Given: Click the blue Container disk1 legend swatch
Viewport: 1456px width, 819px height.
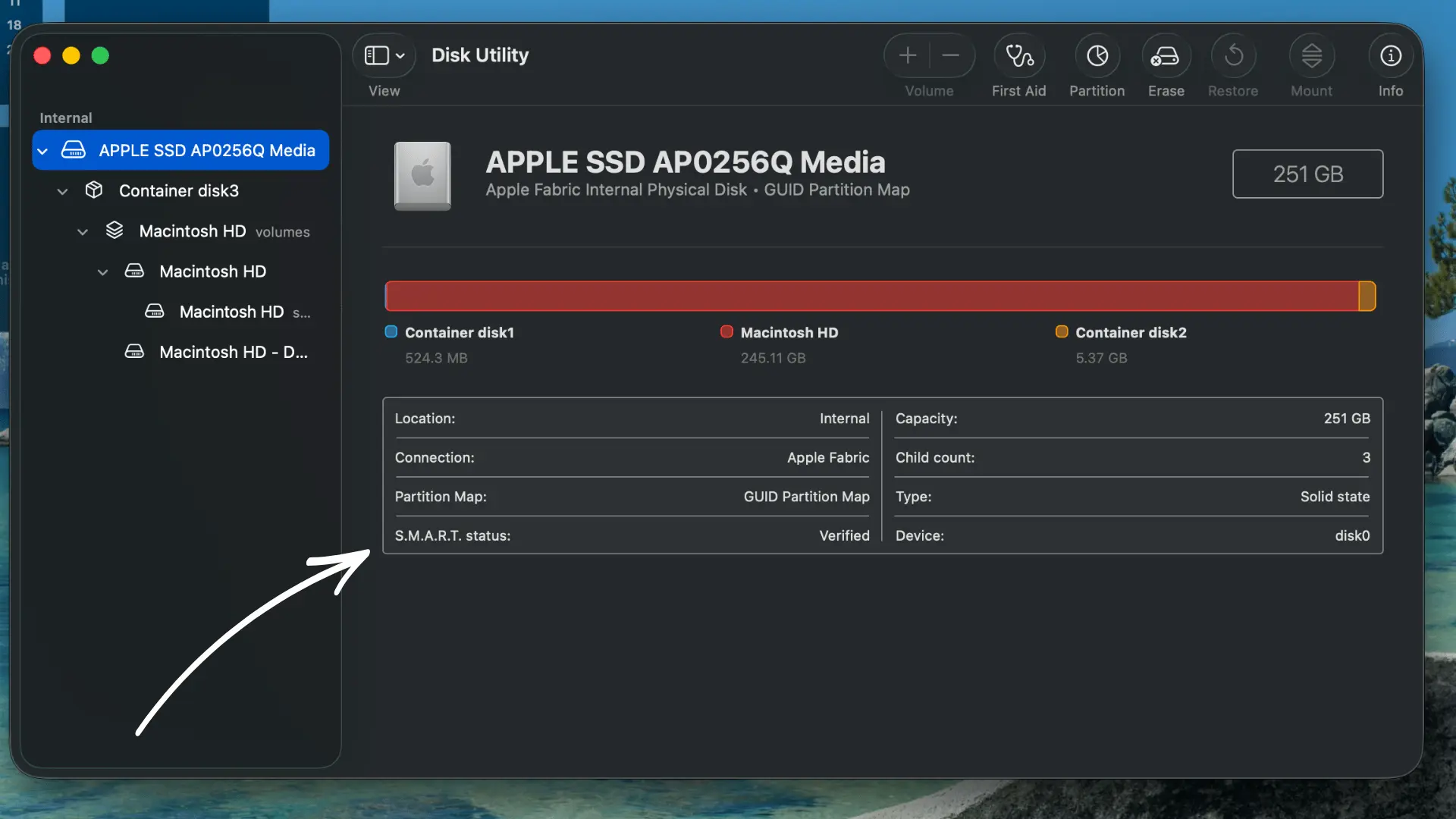Looking at the screenshot, I should [391, 331].
